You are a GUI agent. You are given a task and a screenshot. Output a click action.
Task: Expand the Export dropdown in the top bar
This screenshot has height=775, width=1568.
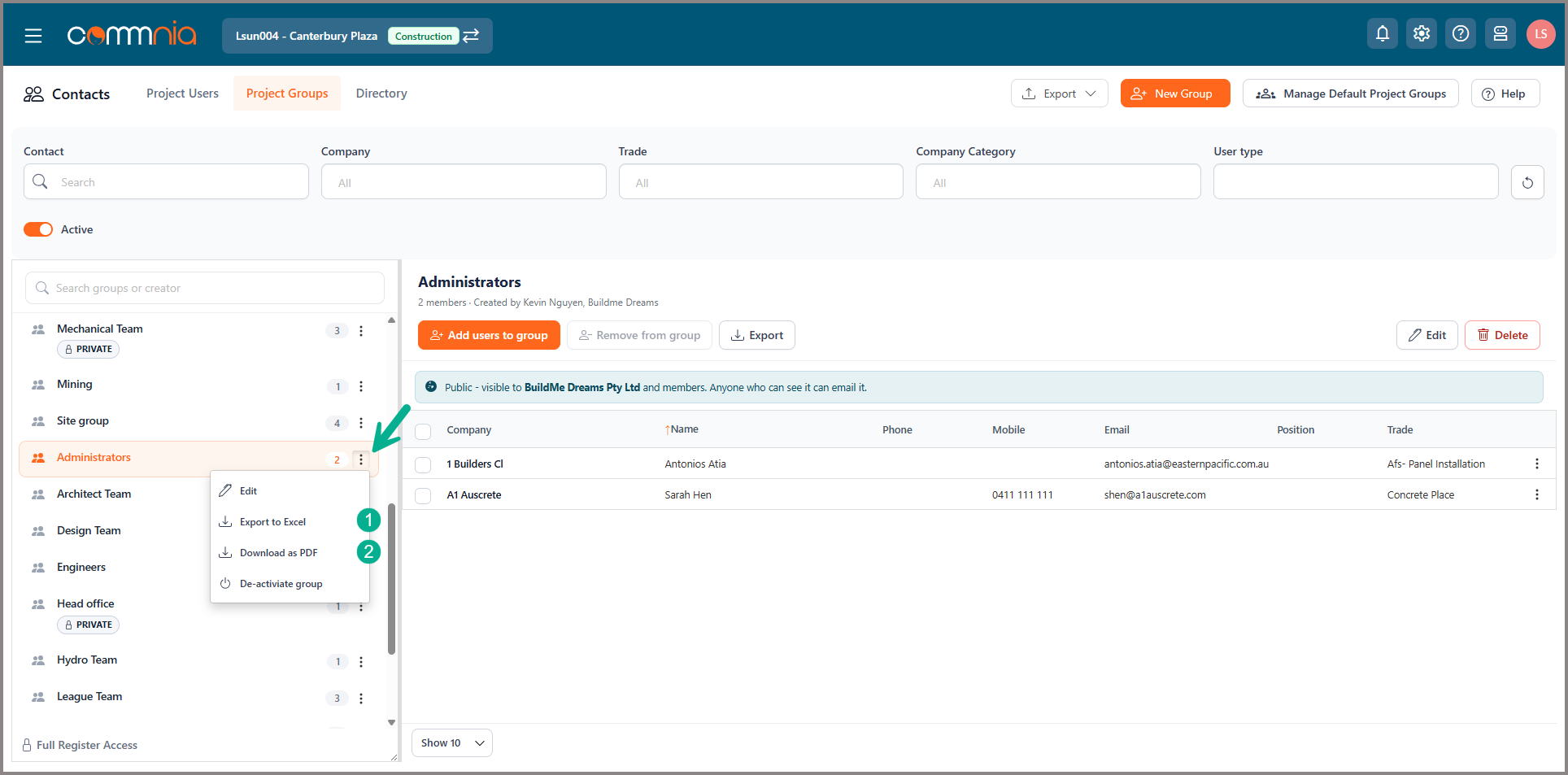coord(1059,94)
